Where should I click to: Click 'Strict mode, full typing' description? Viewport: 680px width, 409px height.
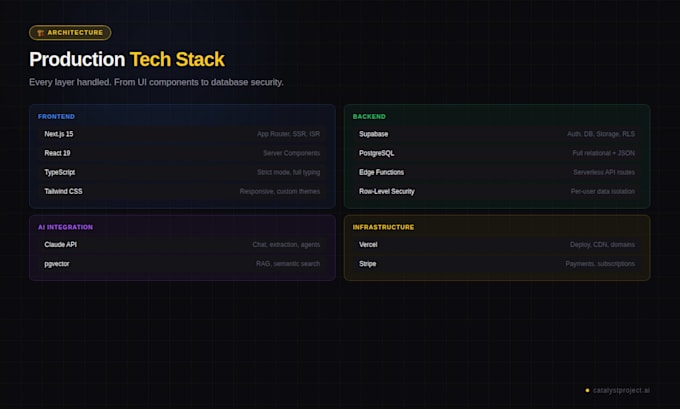(x=288, y=172)
